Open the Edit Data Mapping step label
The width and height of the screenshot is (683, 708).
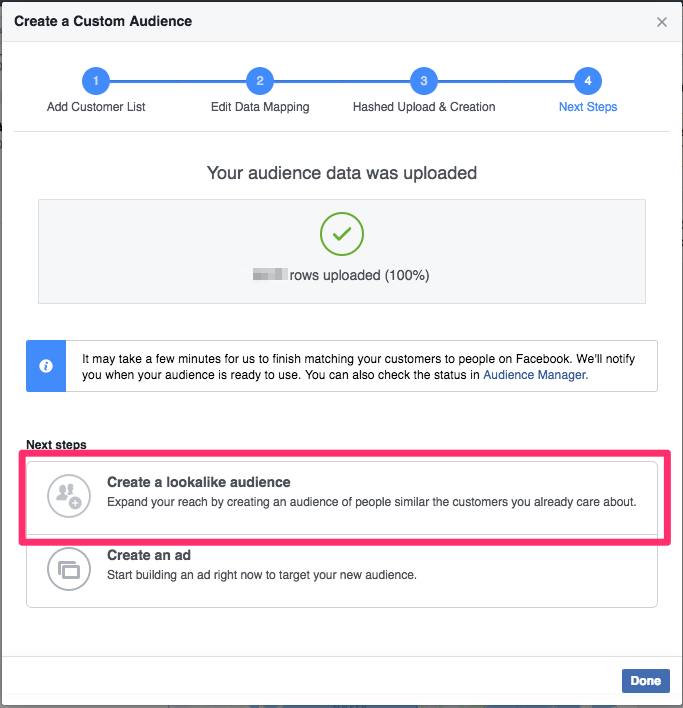[260, 107]
